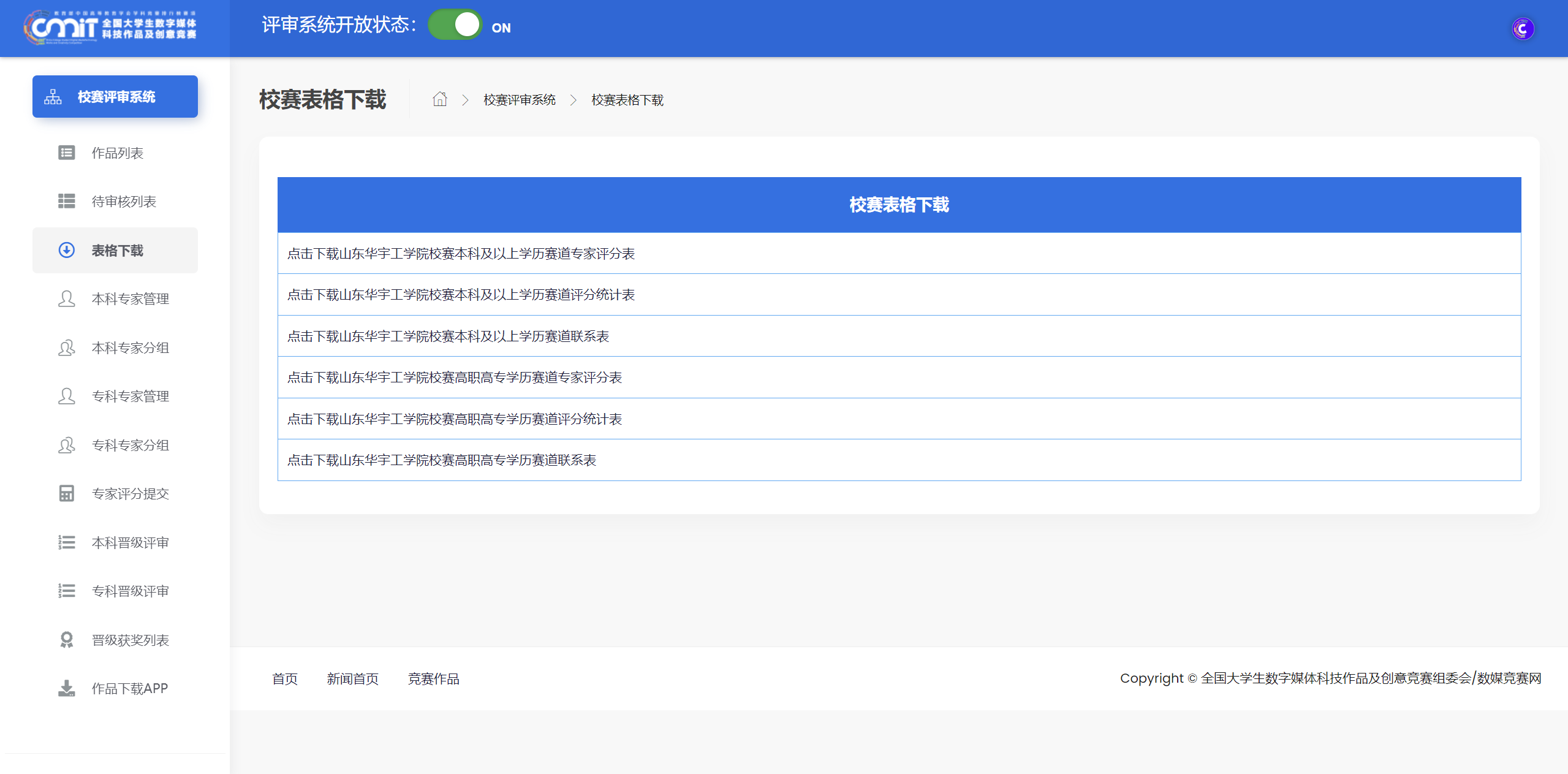This screenshot has width=1568, height=774.
Task: Download 本科及以上学历赛道联系表
Action: tap(448, 336)
